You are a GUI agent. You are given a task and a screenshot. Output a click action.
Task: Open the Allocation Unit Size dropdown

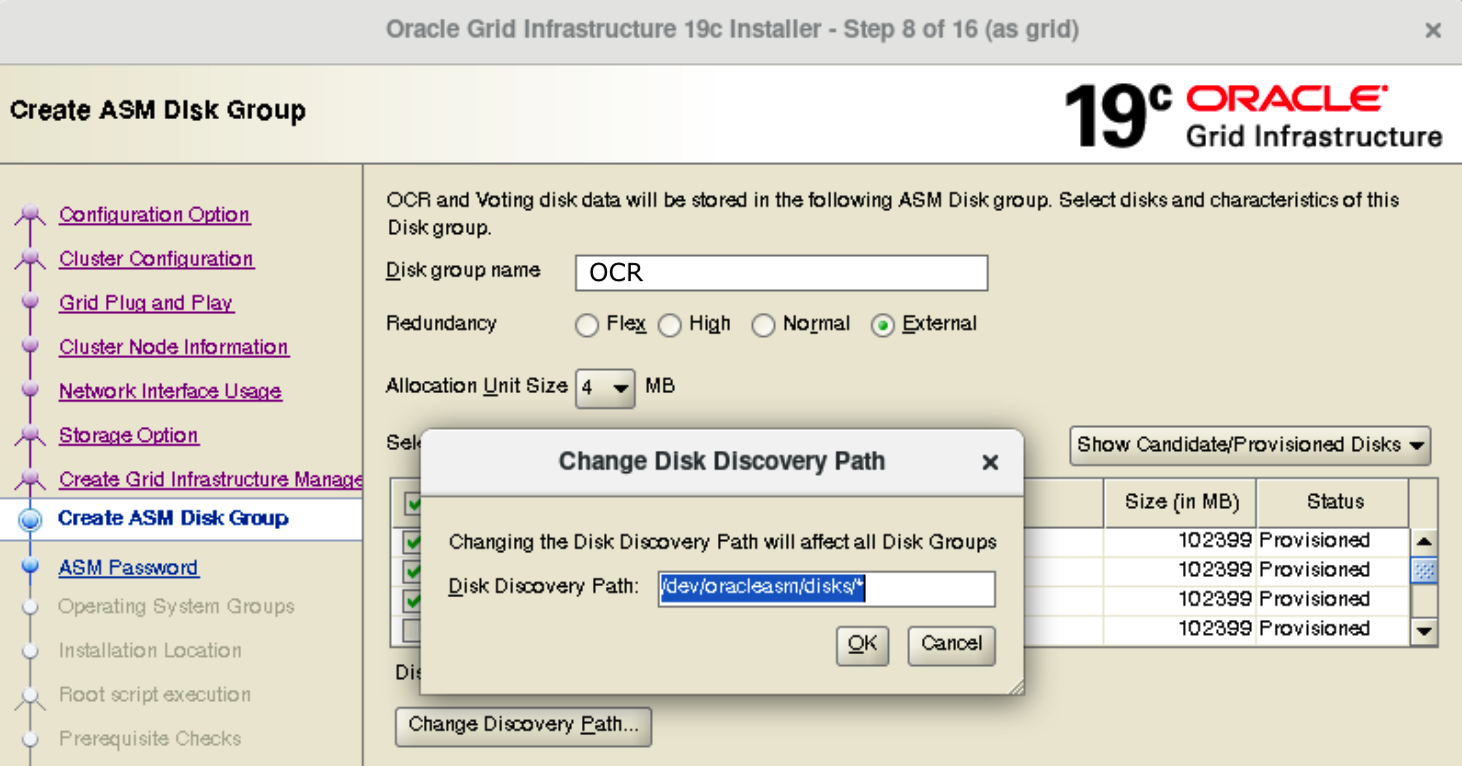(x=605, y=388)
